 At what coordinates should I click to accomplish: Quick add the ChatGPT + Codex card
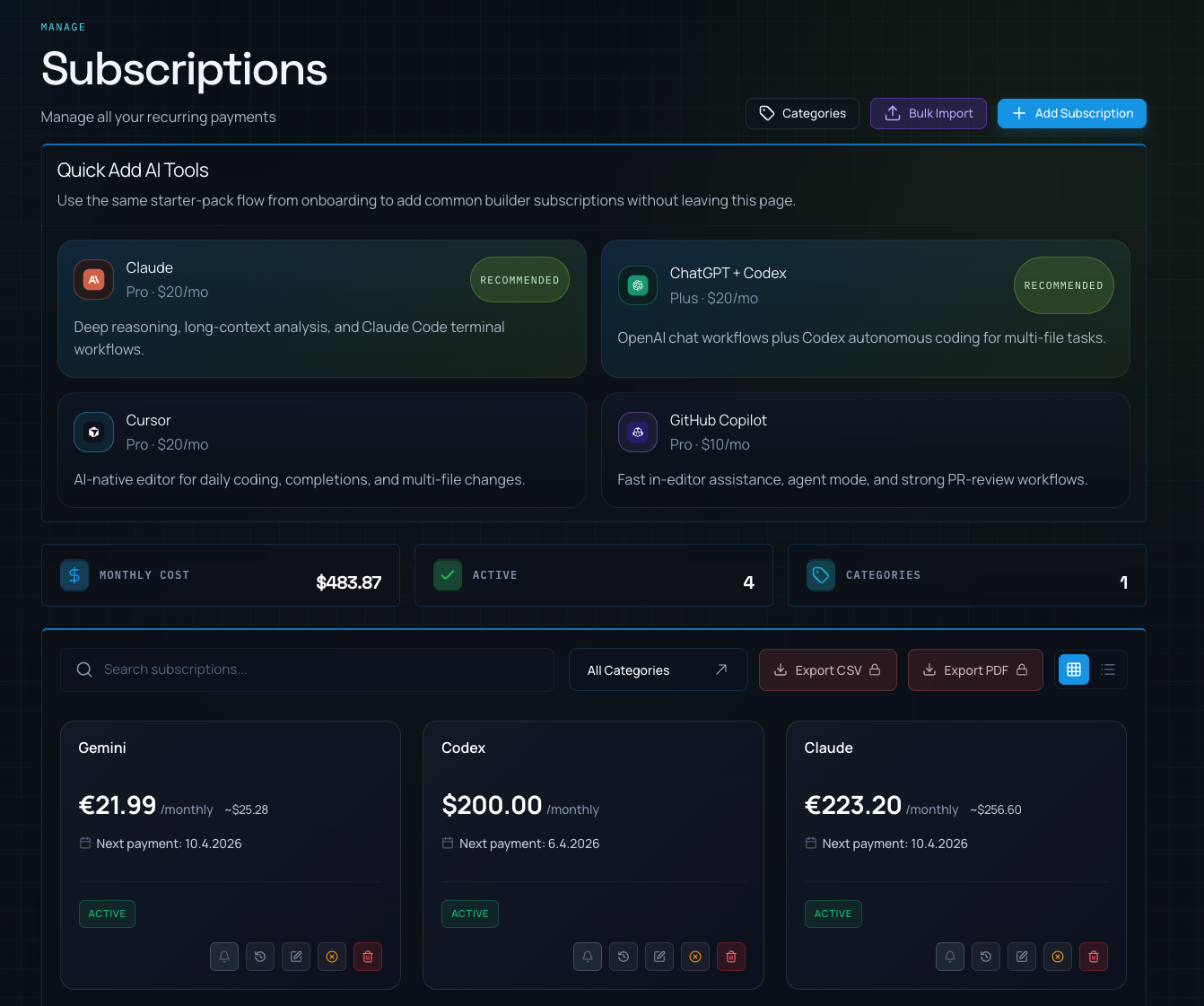click(866, 309)
